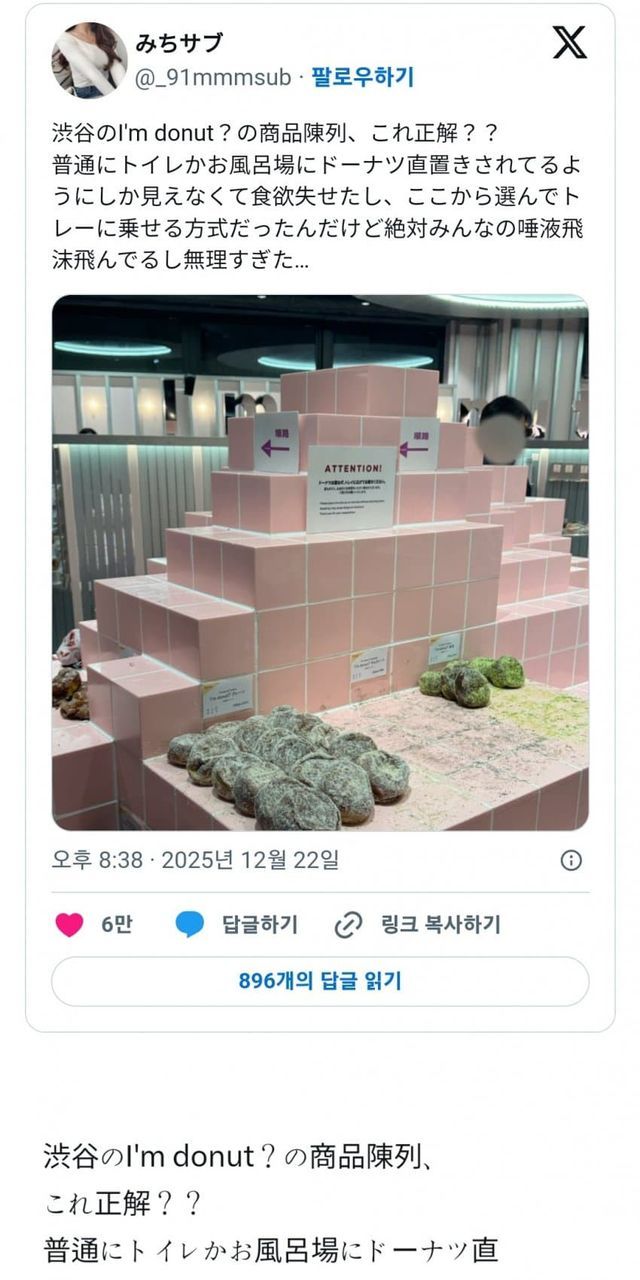
Task: Click the chain link copy icon
Action: 347,925
